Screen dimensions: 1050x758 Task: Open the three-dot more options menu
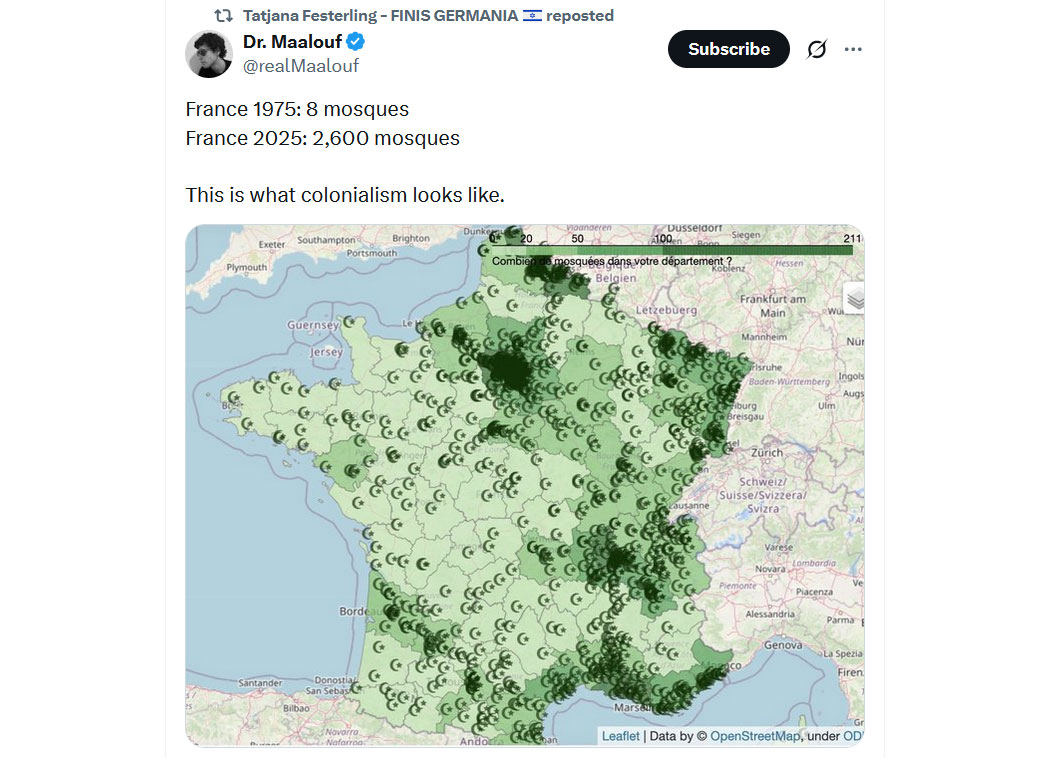pos(853,49)
